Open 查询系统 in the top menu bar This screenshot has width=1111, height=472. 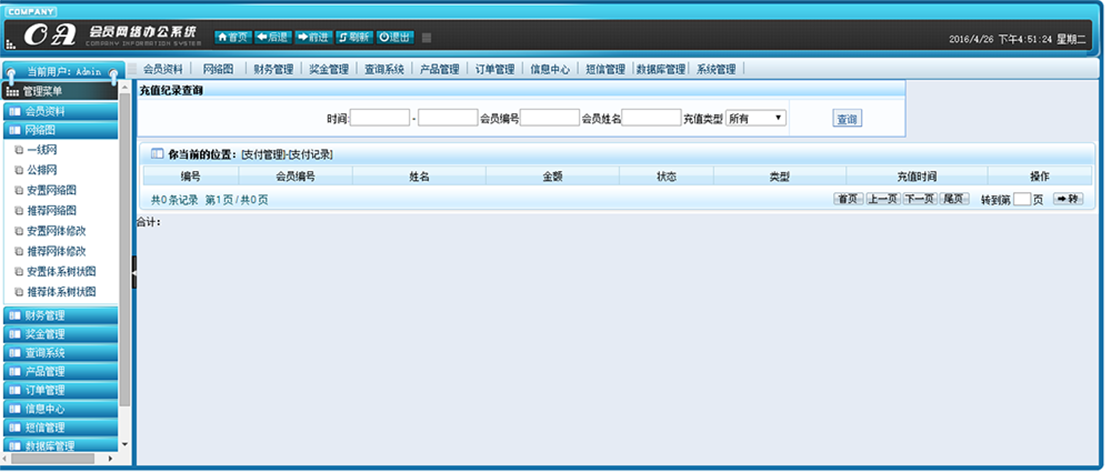[384, 69]
